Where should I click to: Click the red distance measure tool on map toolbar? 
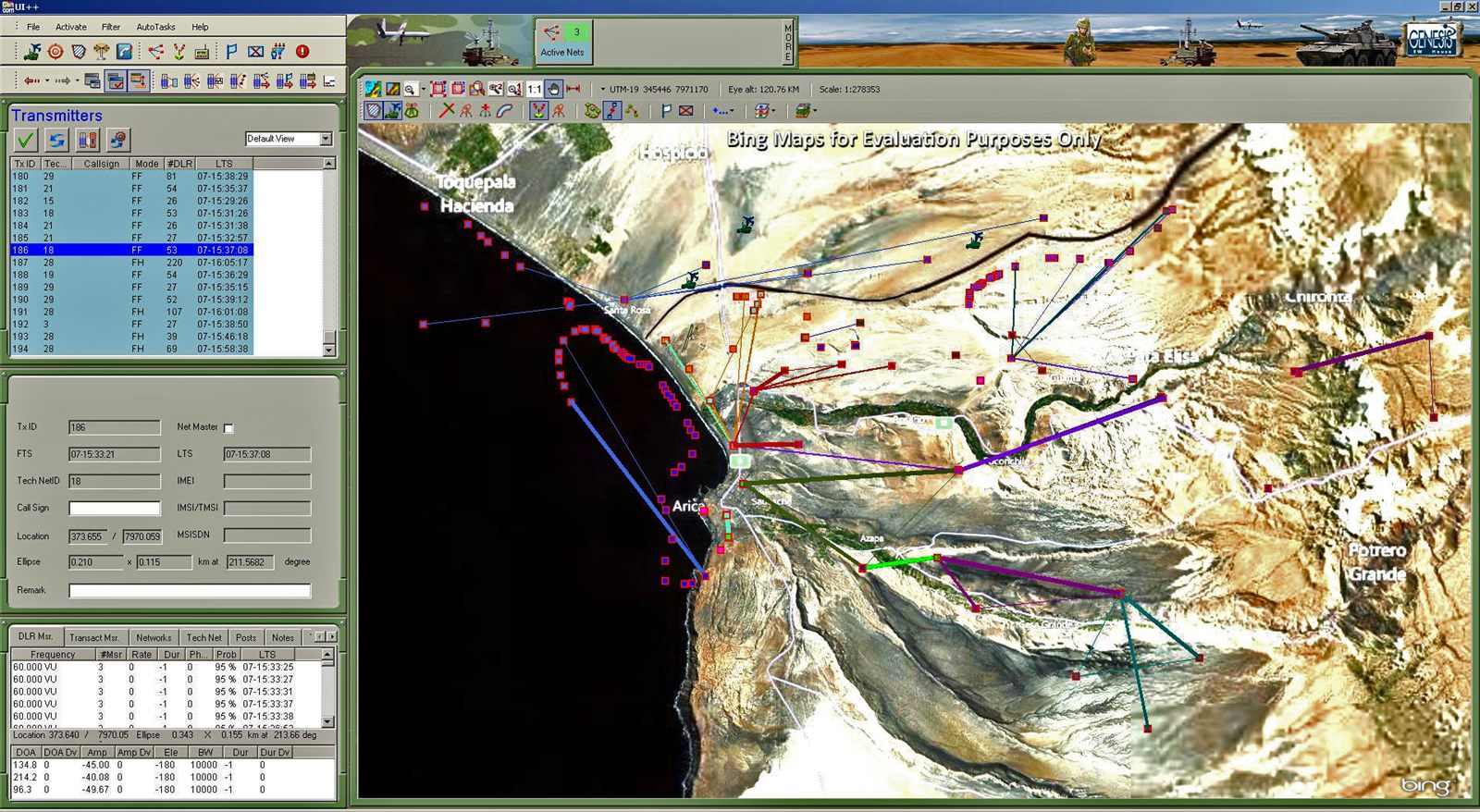[x=573, y=89]
